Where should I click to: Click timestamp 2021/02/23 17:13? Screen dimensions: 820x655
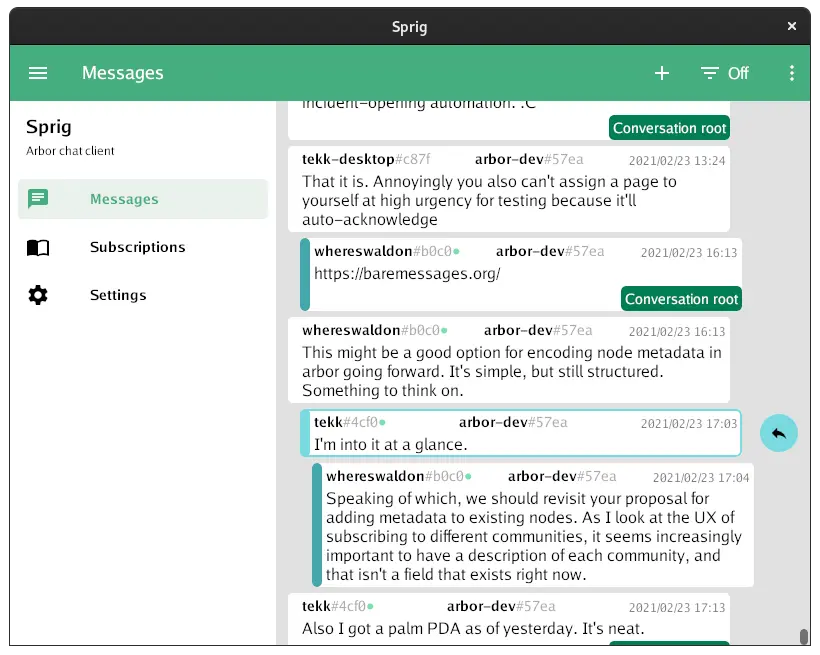tap(677, 607)
